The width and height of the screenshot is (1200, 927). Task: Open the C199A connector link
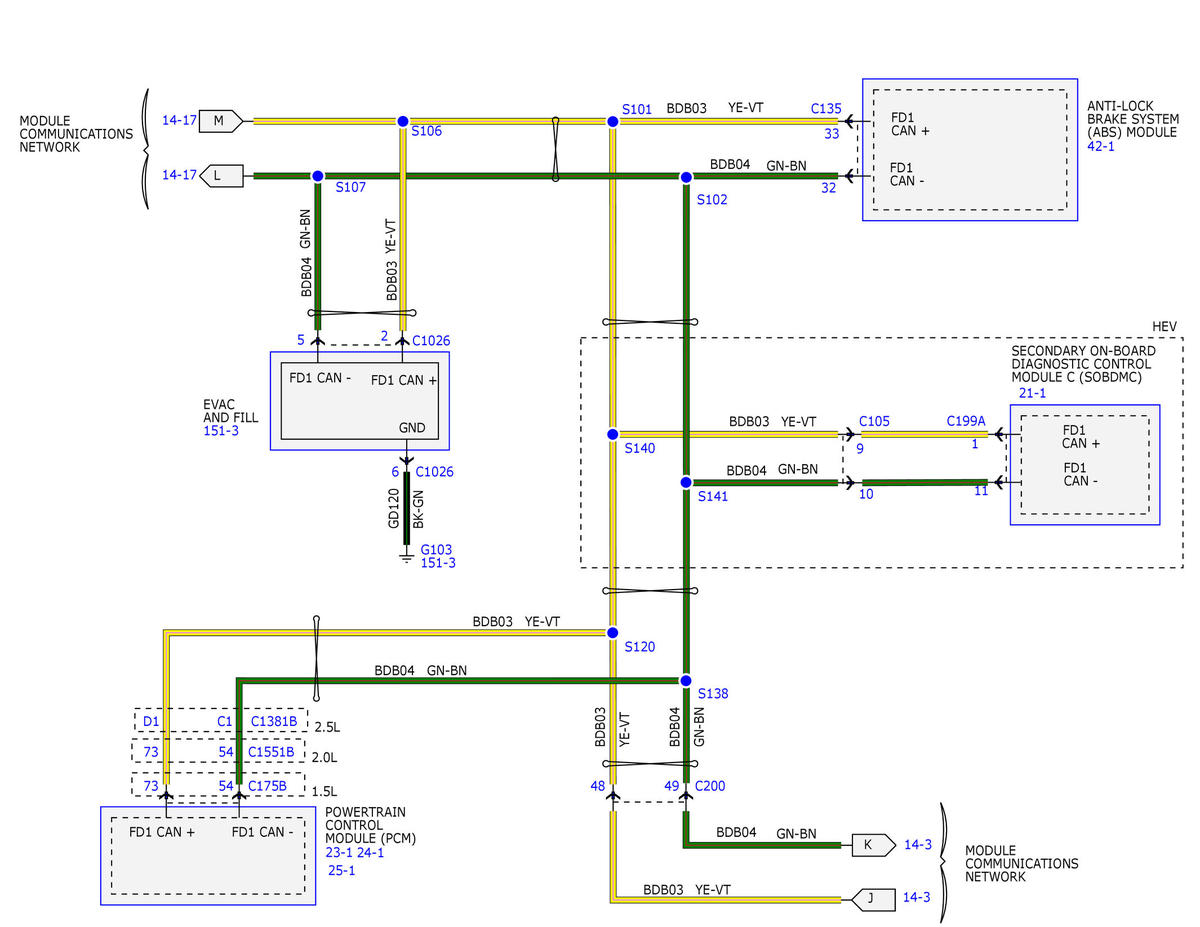[965, 422]
